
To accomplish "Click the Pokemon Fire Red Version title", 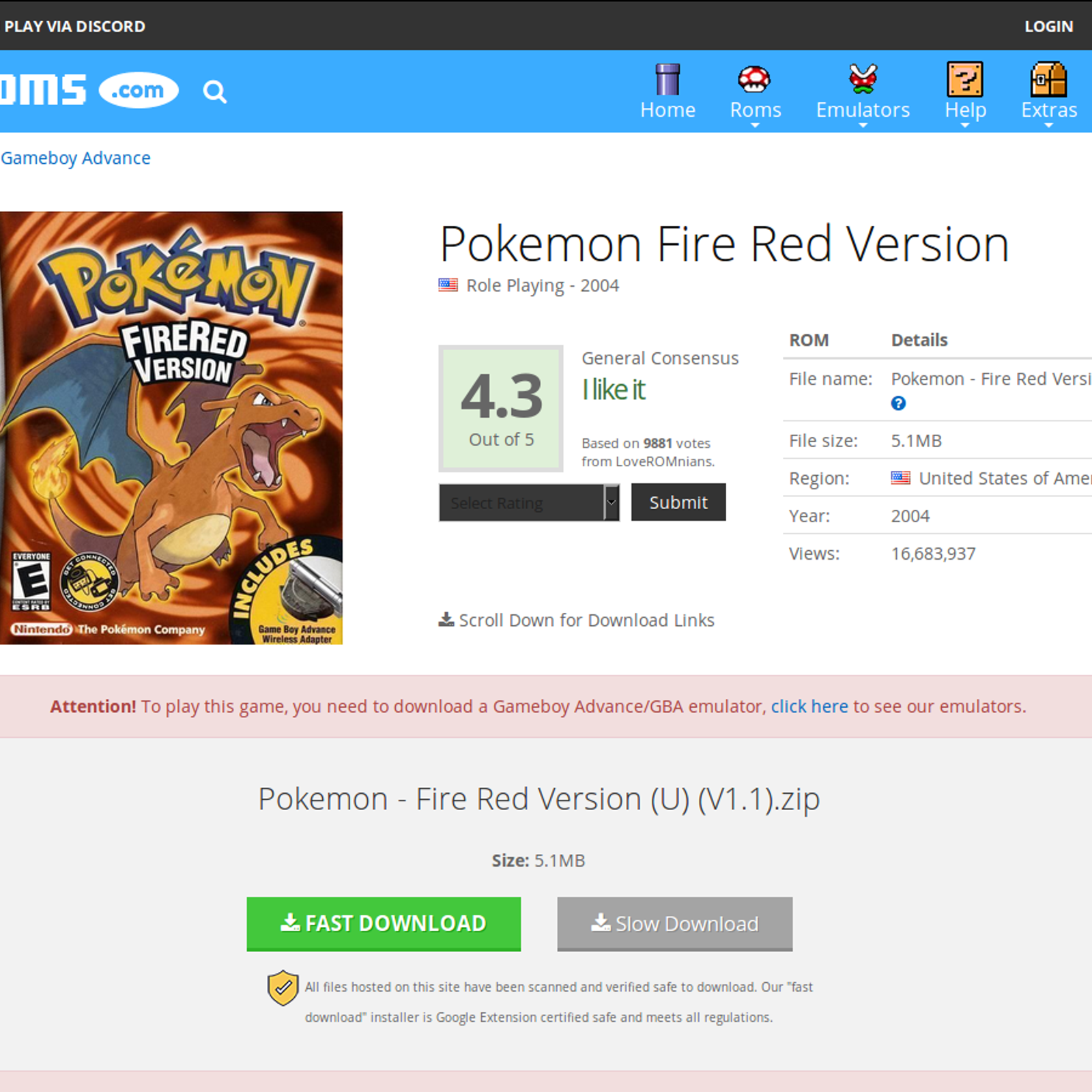I will point(724,244).
